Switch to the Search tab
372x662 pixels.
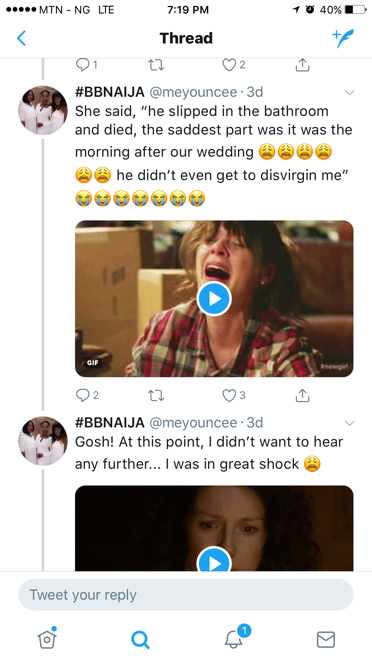coord(140,640)
